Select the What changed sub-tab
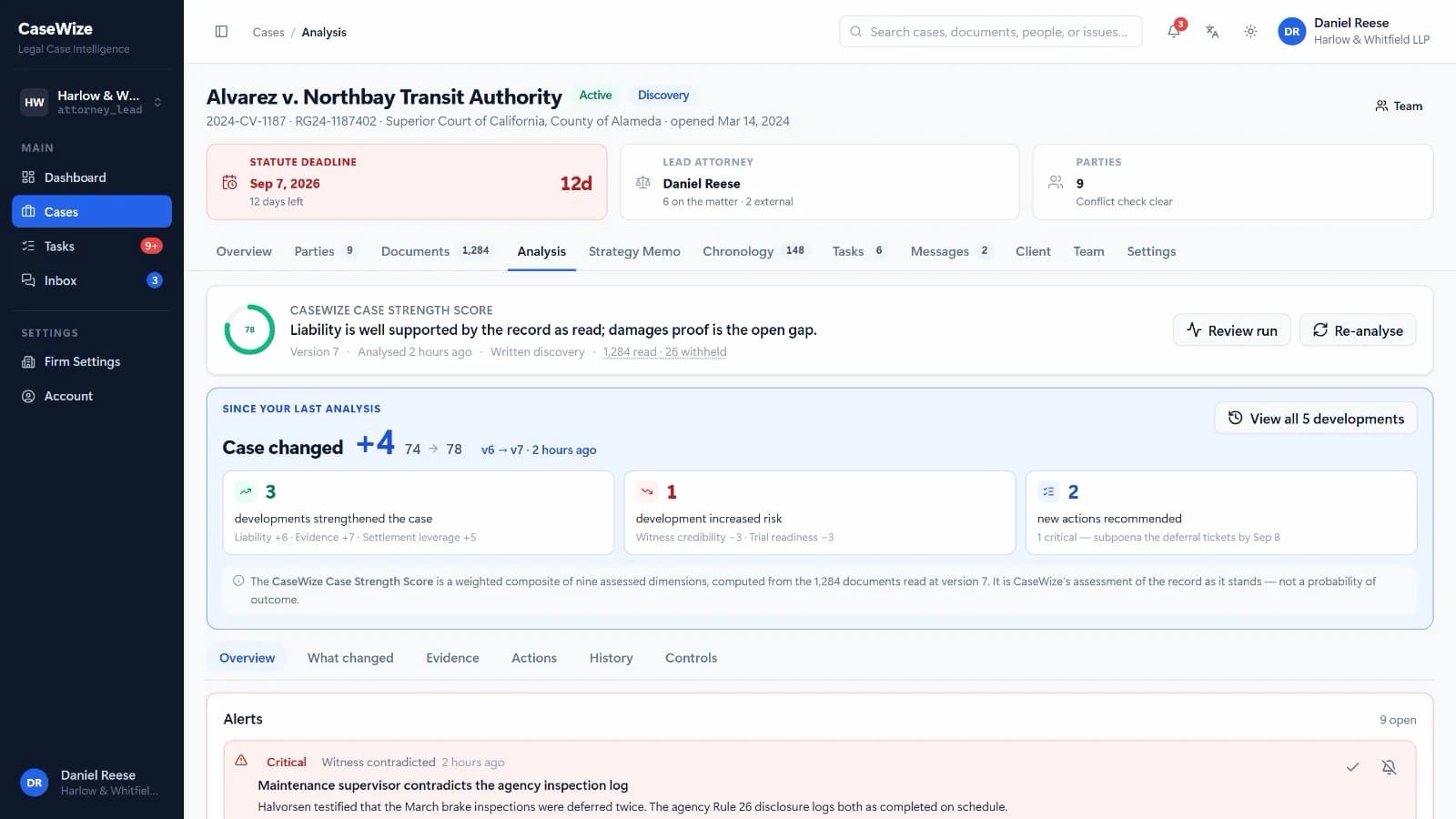 [x=350, y=658]
